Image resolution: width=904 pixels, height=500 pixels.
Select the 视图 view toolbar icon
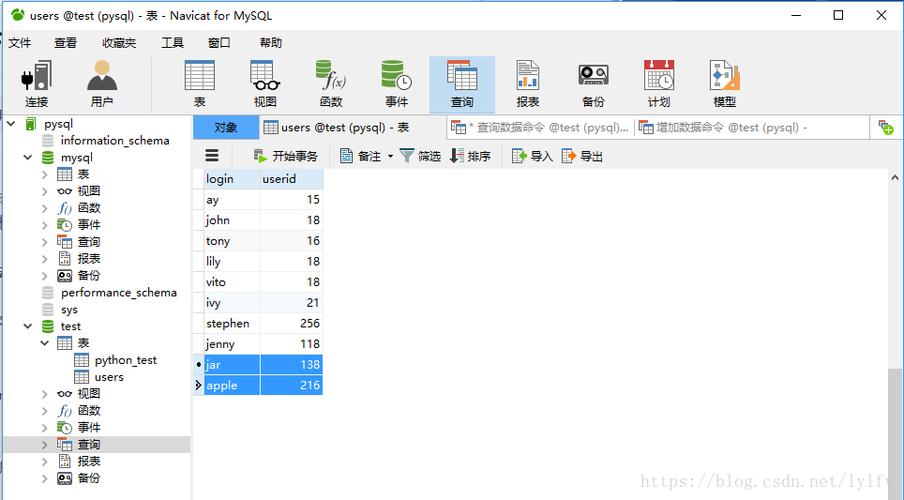coord(265,84)
